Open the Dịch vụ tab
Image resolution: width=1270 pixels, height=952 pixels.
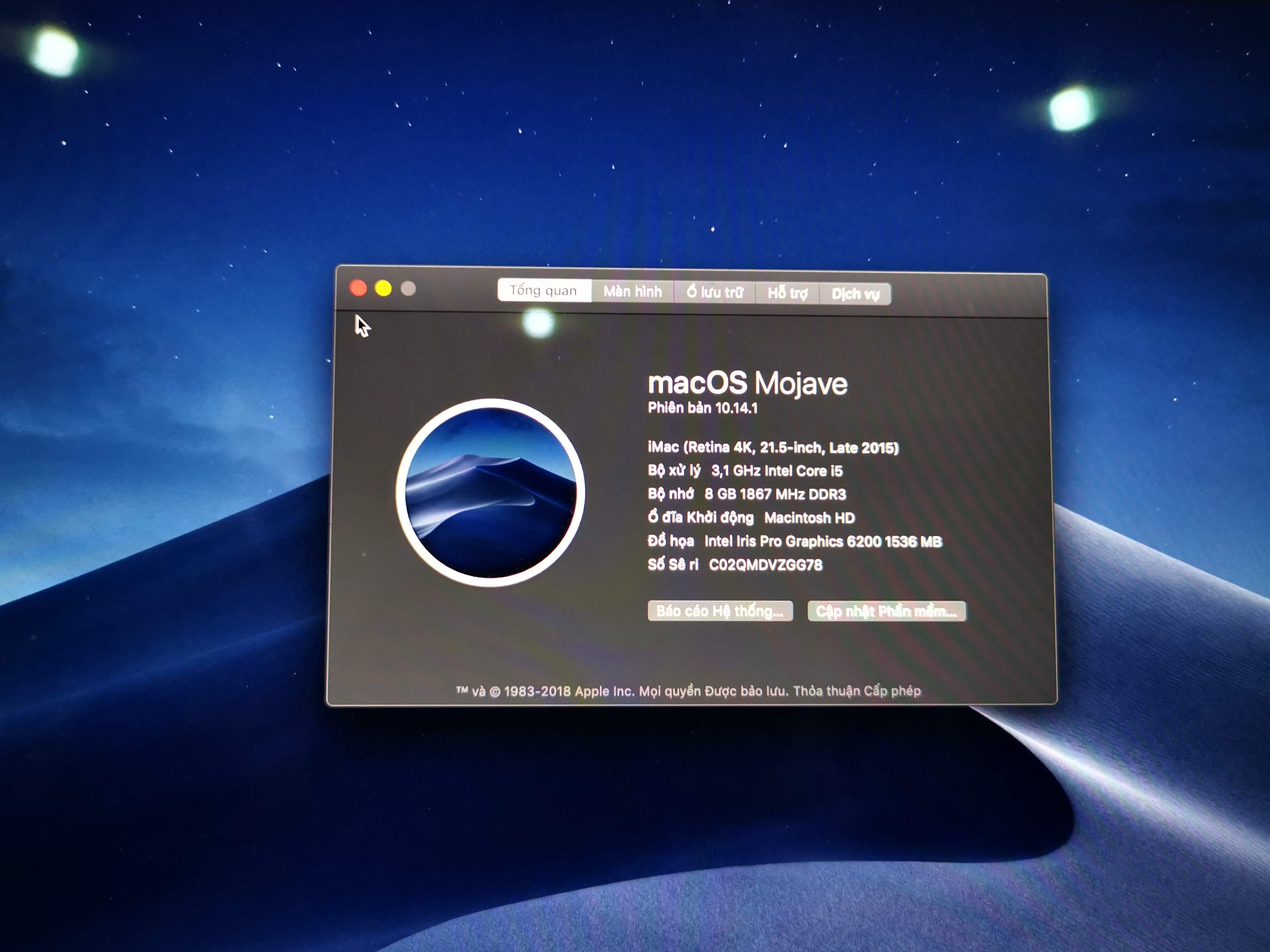(x=855, y=294)
